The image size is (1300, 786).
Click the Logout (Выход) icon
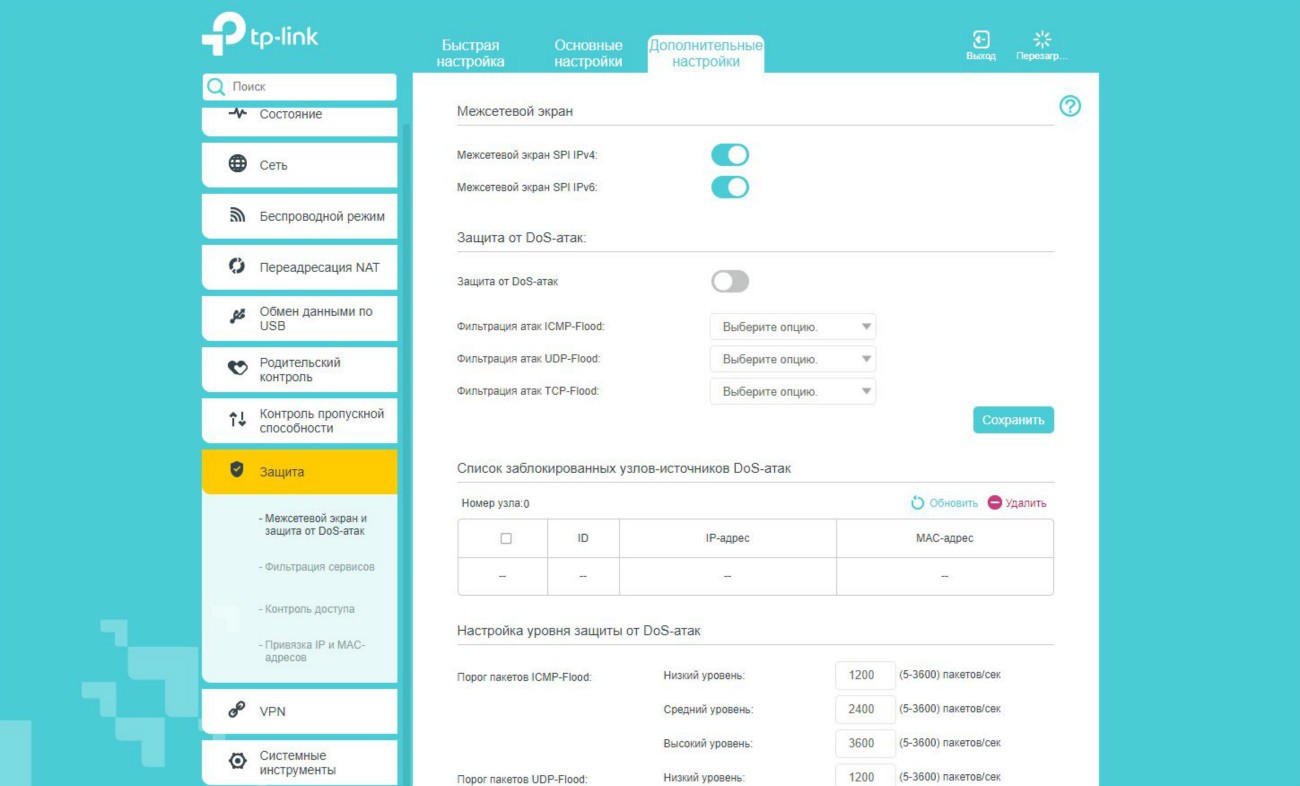980,40
